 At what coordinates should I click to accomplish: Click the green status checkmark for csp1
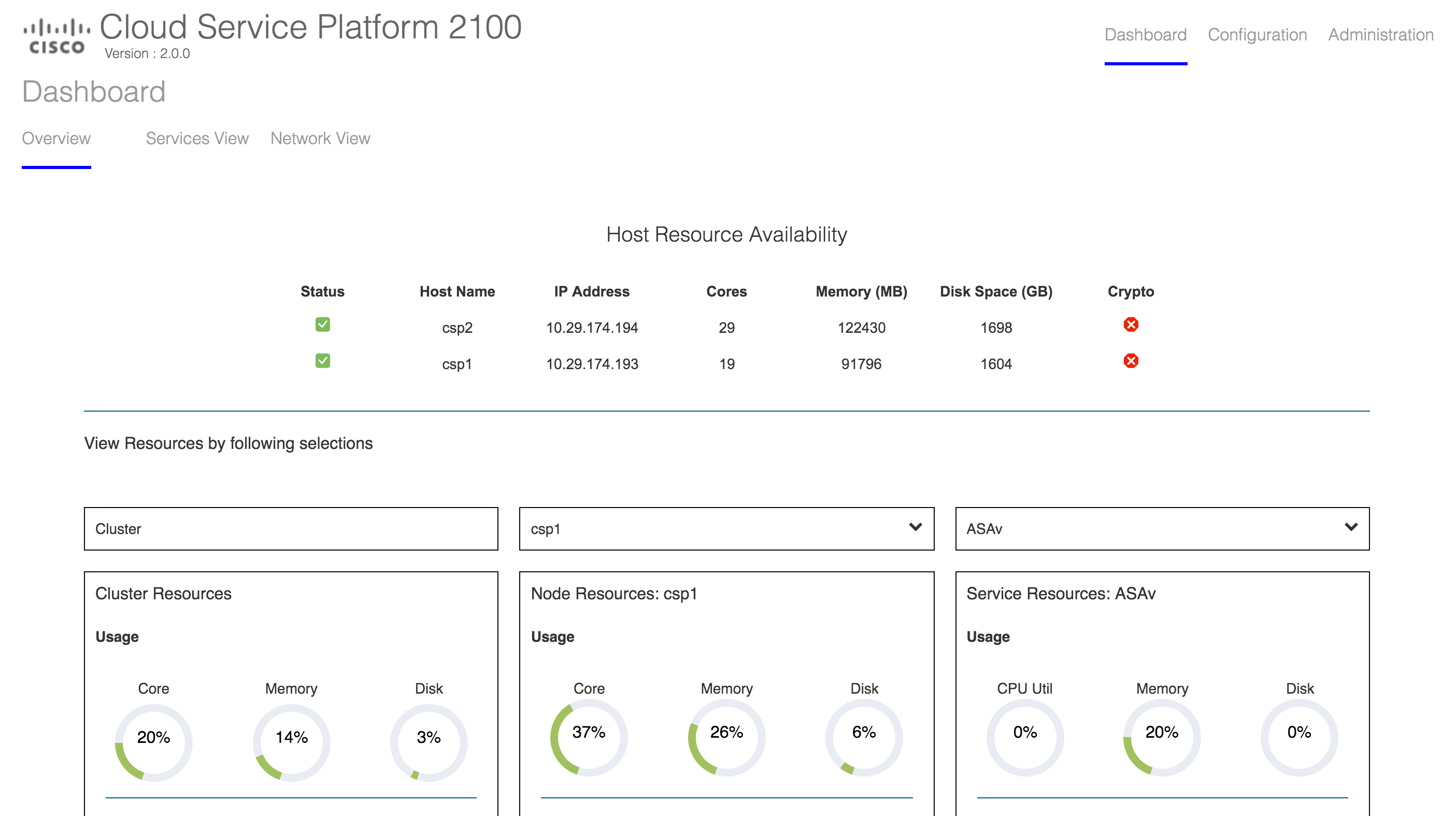tap(323, 361)
